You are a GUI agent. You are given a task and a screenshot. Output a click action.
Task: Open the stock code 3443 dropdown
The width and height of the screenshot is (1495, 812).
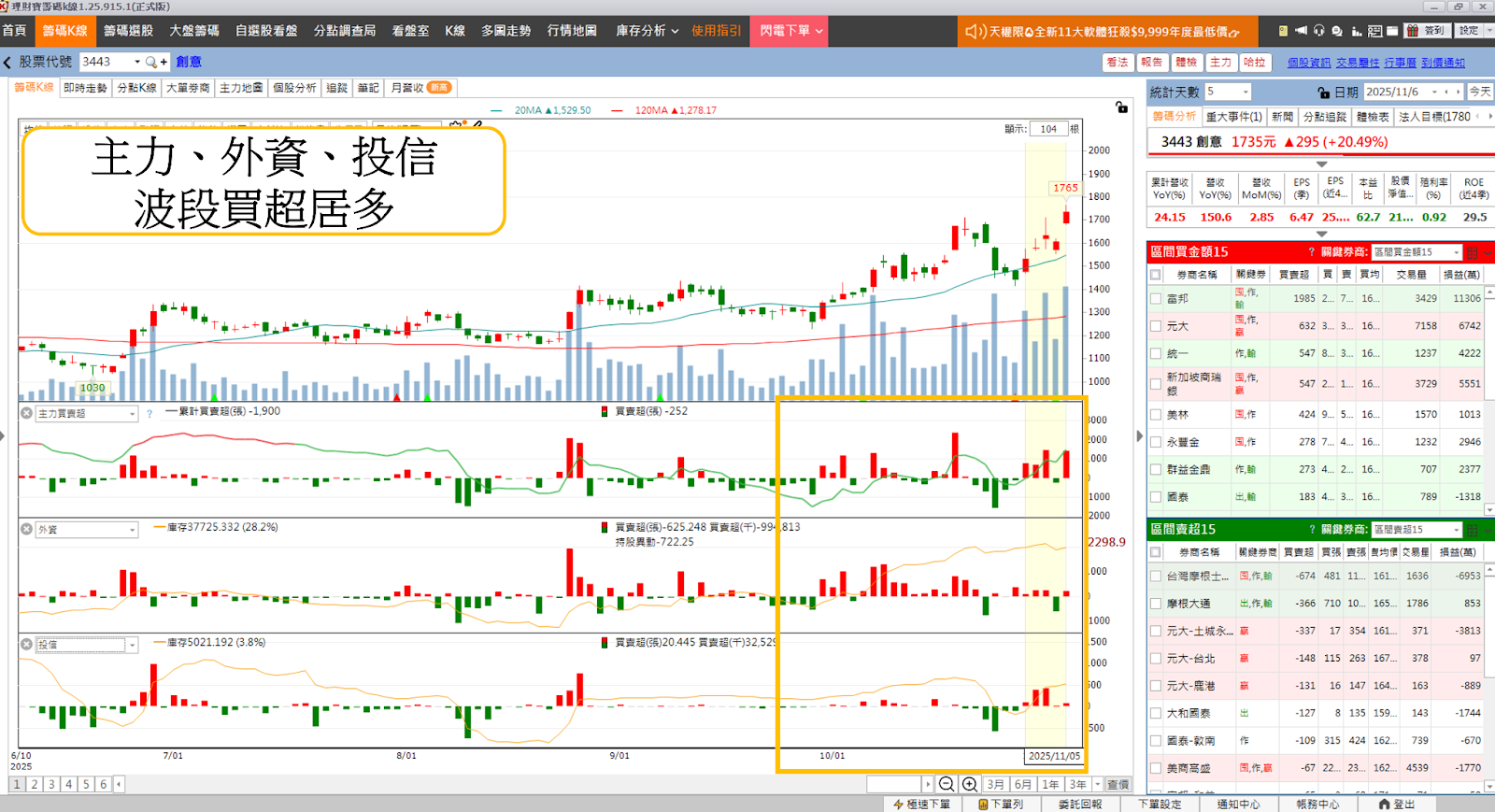[137, 62]
